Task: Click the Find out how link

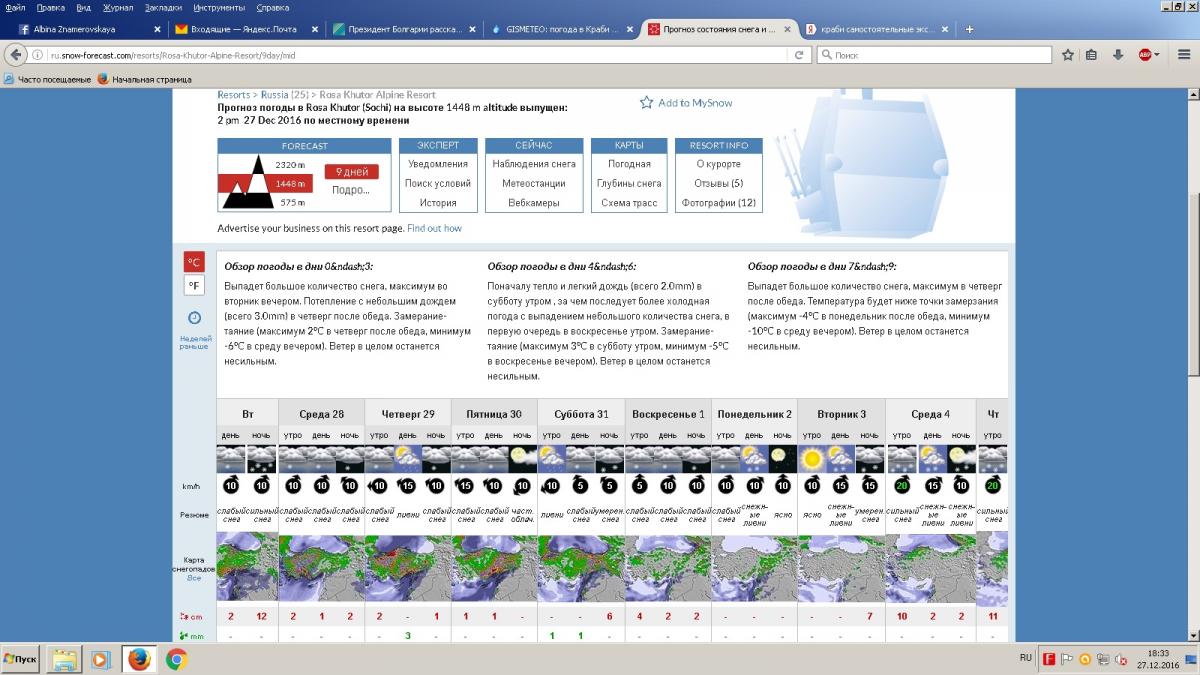Action: tap(434, 228)
